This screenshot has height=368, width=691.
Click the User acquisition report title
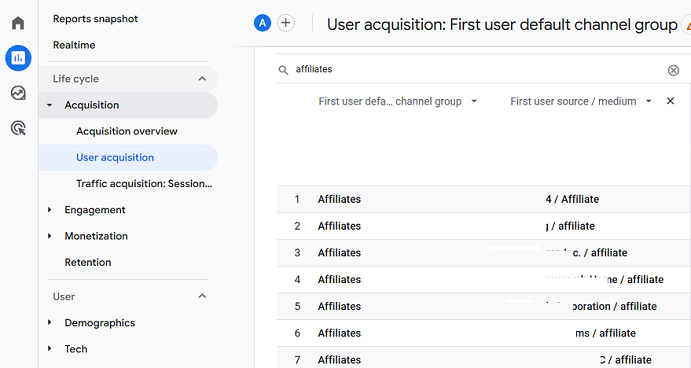tap(502, 25)
